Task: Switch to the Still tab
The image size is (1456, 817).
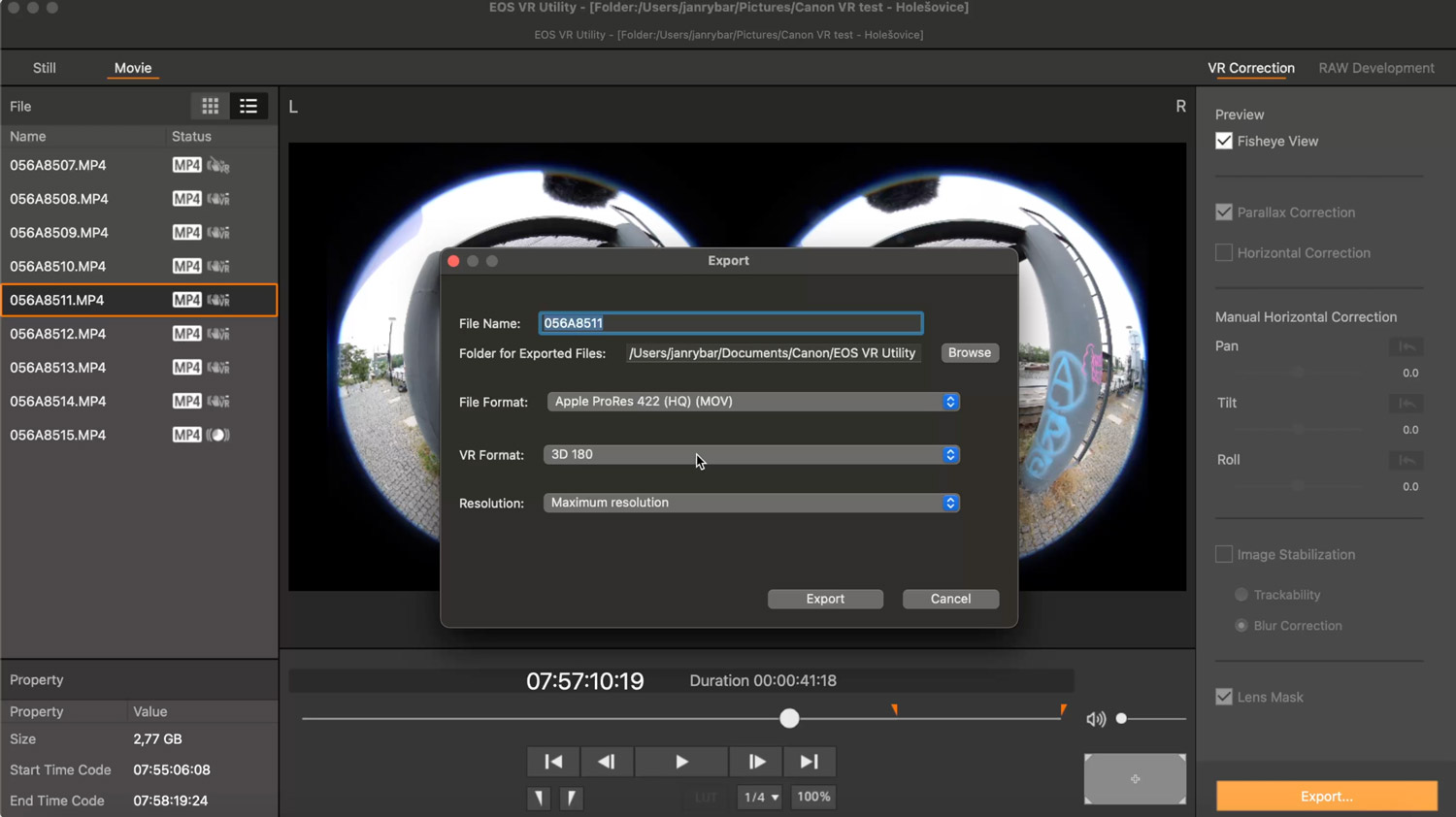Action: pos(45,68)
